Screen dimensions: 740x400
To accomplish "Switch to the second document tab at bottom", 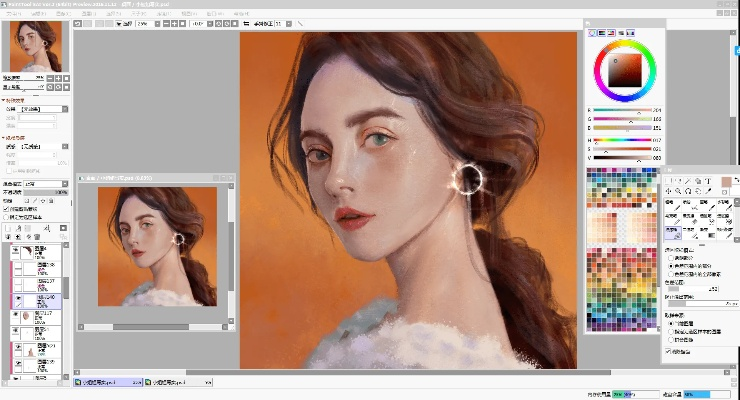I will (176, 382).
